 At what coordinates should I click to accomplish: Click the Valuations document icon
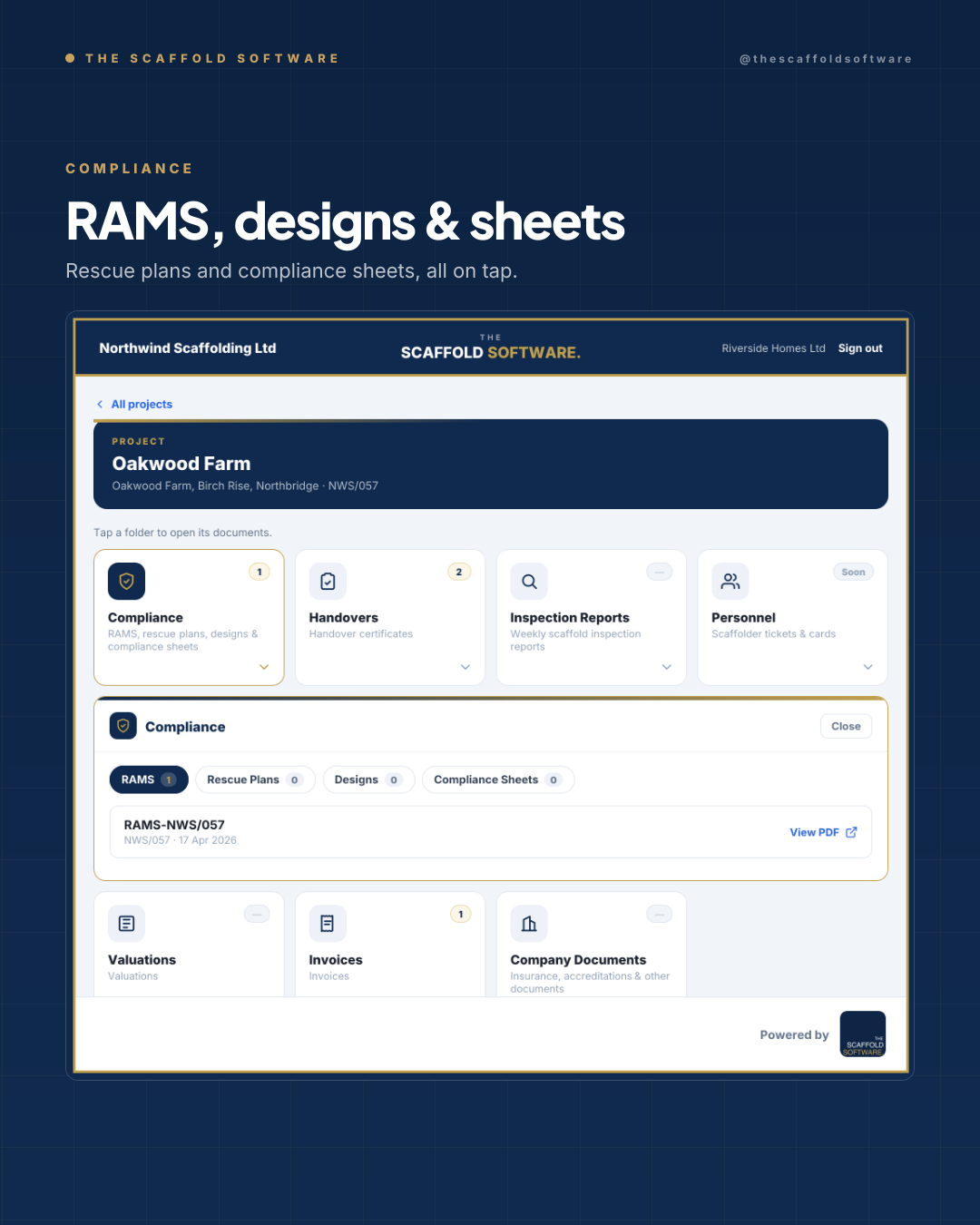[x=126, y=924]
